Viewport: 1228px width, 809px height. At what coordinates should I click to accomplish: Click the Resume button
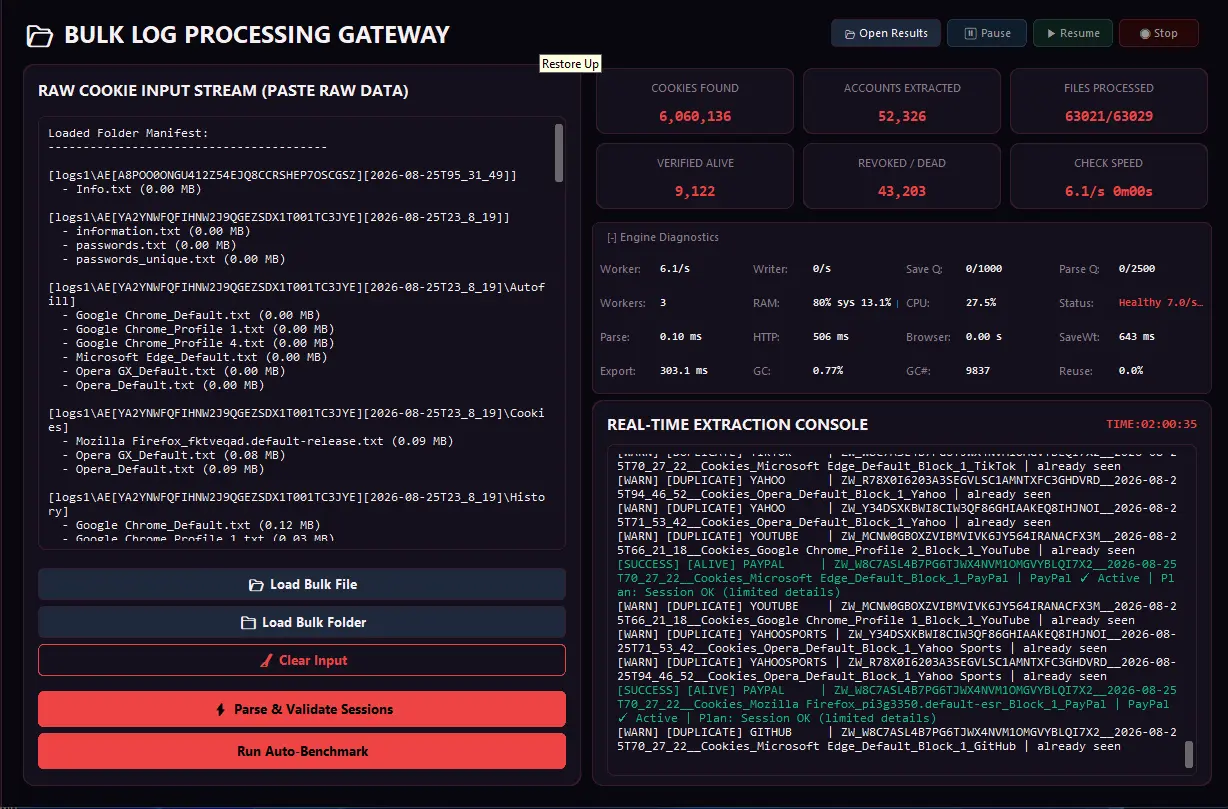coord(1073,33)
